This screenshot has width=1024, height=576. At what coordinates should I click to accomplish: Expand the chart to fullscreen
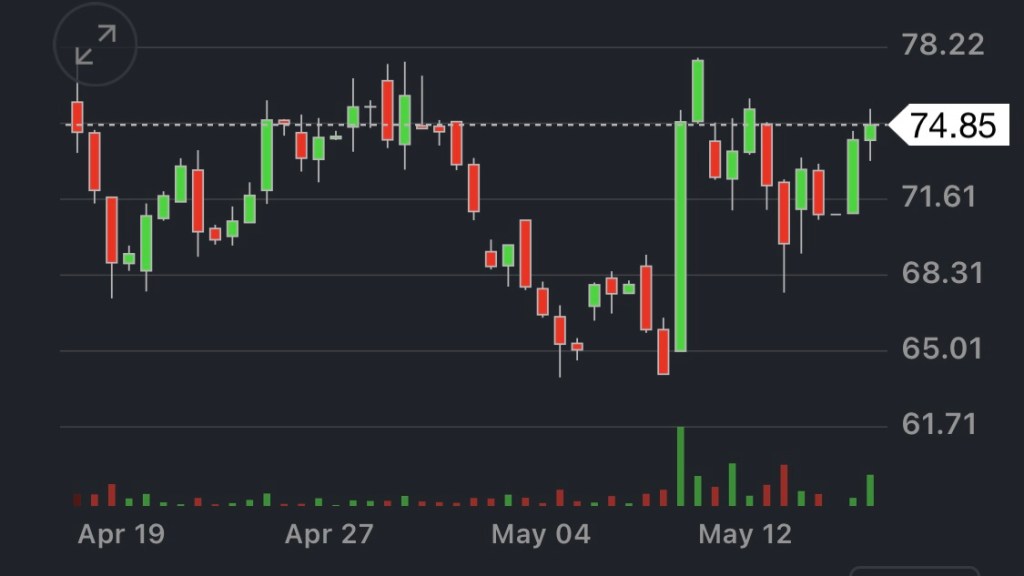[x=96, y=45]
